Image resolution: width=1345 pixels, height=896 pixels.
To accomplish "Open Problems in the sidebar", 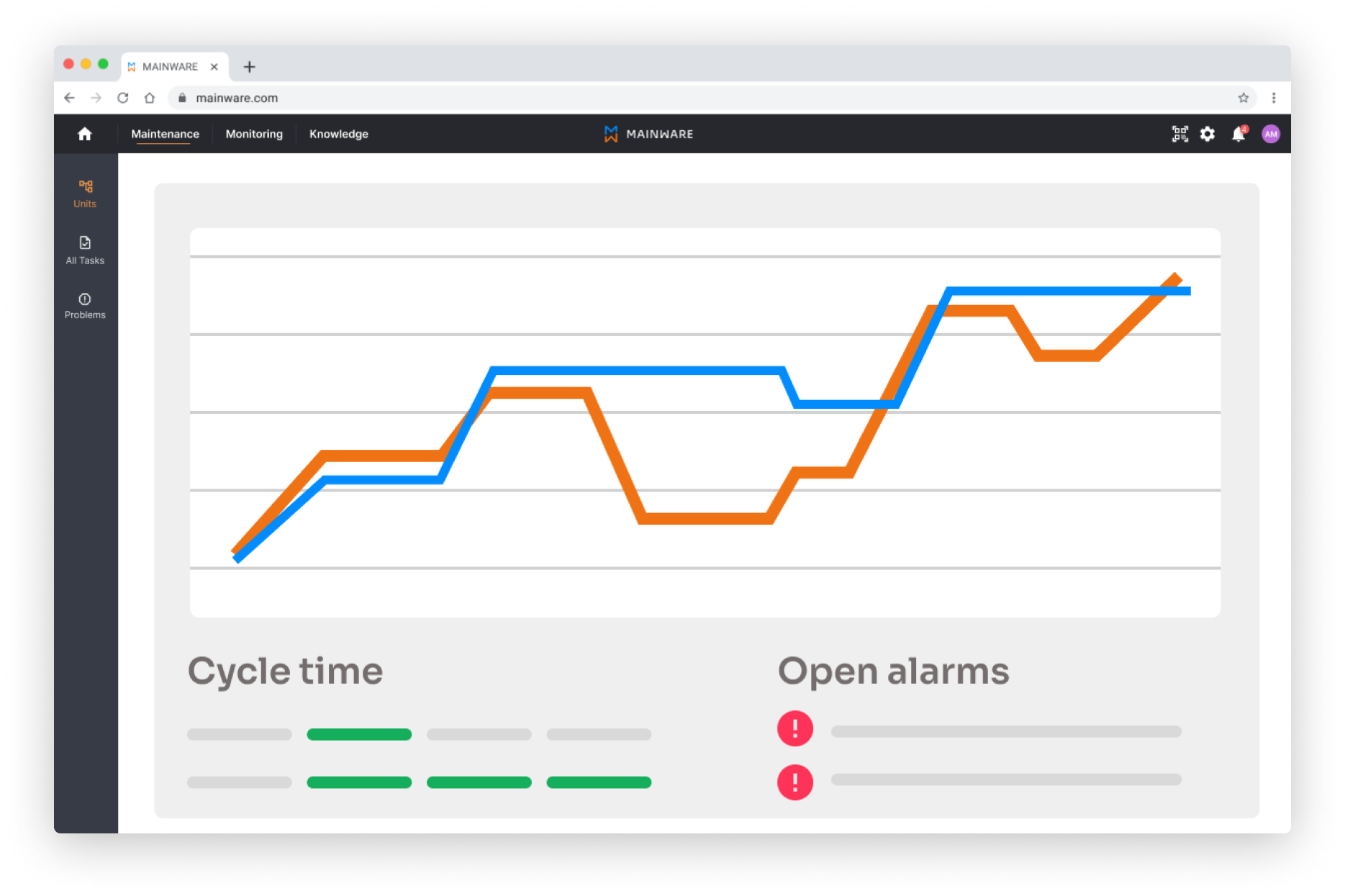I will click(85, 306).
